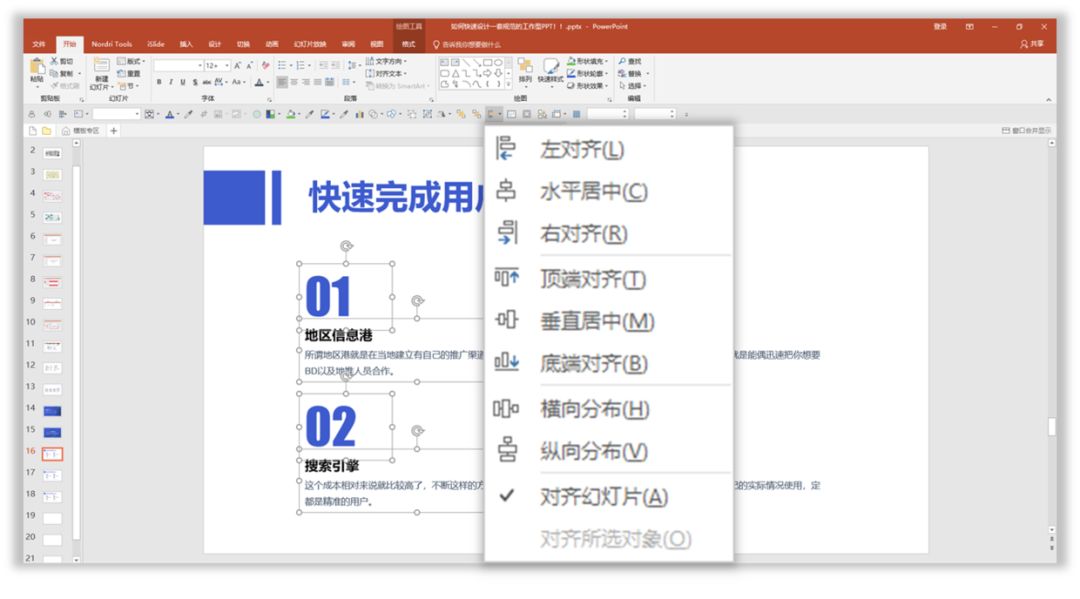Choose 左对齐(L) from the align menu
Image resolution: width=1080 pixels, height=599 pixels.
coord(609,149)
